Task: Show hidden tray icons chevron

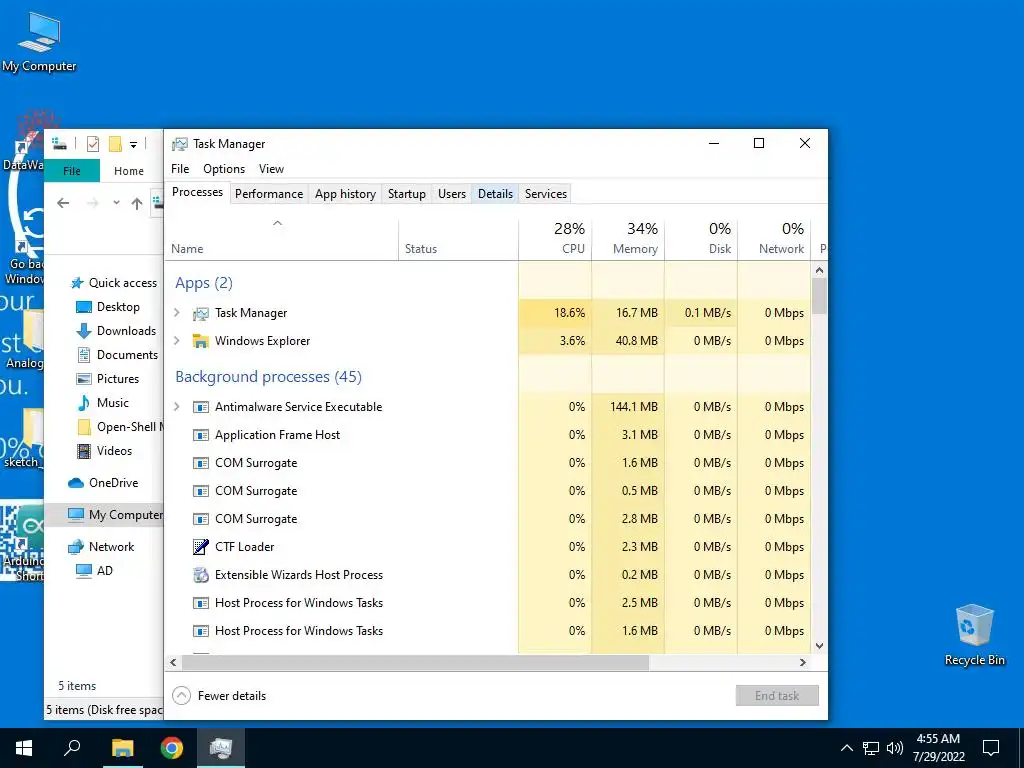Action: point(846,748)
